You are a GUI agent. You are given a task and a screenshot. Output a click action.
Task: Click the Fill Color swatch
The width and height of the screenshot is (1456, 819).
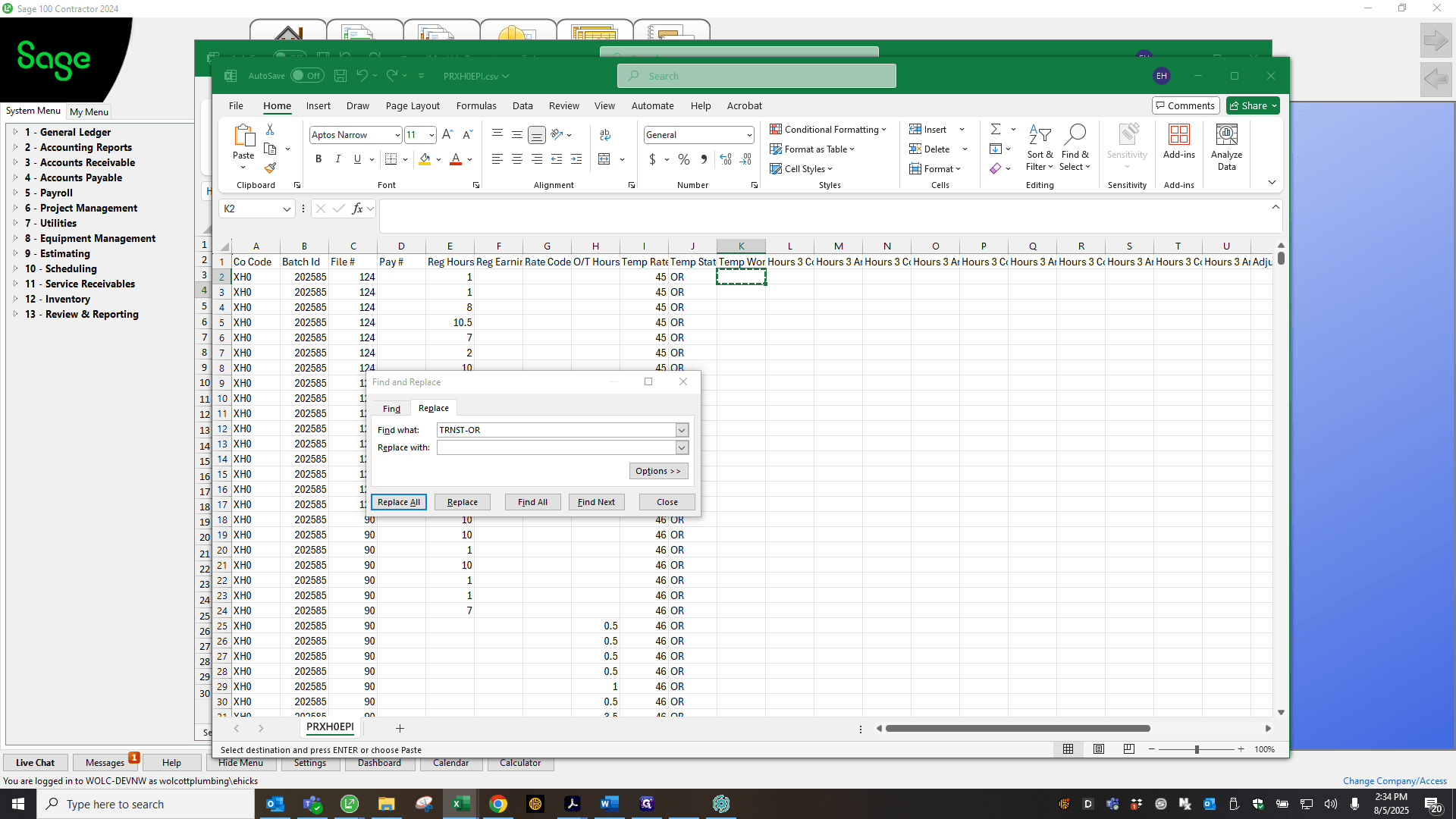[425, 158]
